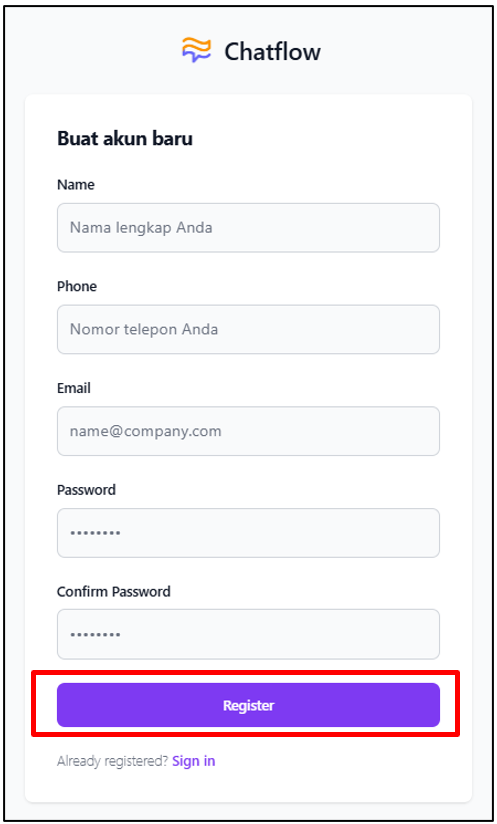
Task: Focus the "Nomor telepon Anda" input
Action: 248,329
